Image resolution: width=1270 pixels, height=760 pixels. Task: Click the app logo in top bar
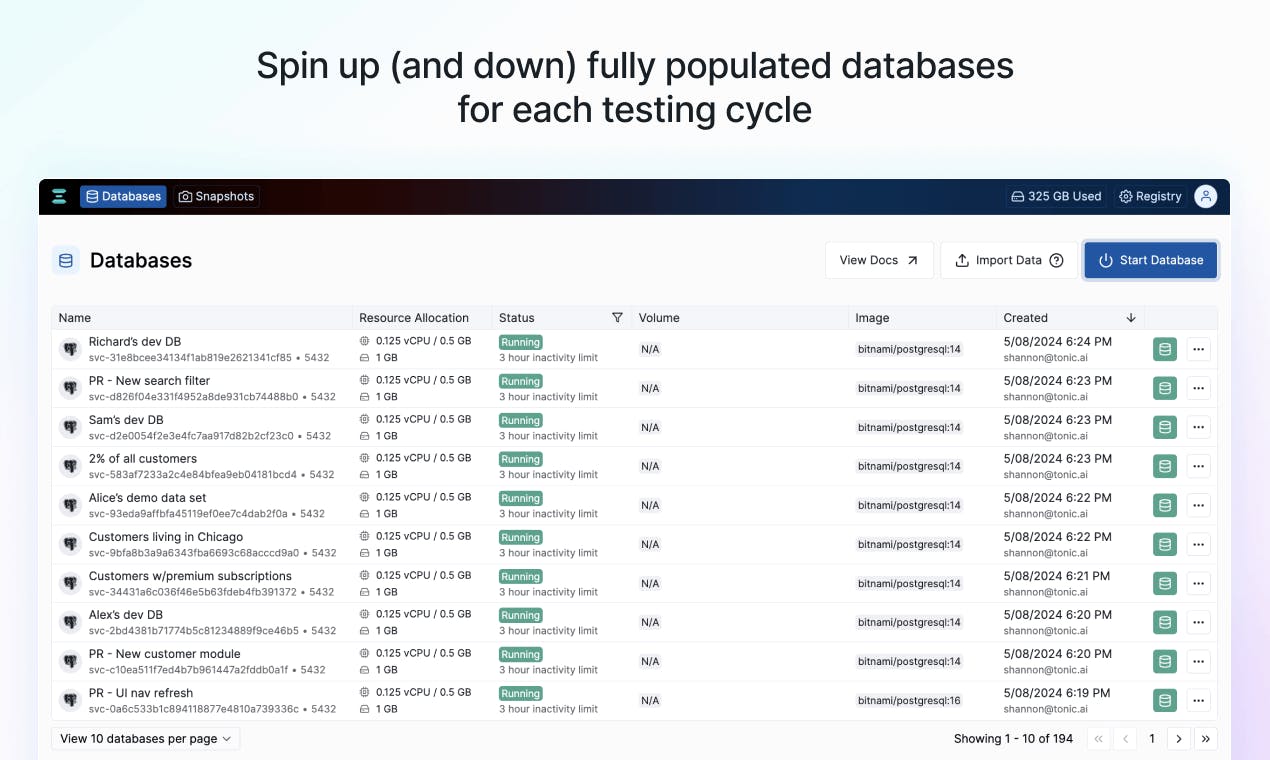59,196
